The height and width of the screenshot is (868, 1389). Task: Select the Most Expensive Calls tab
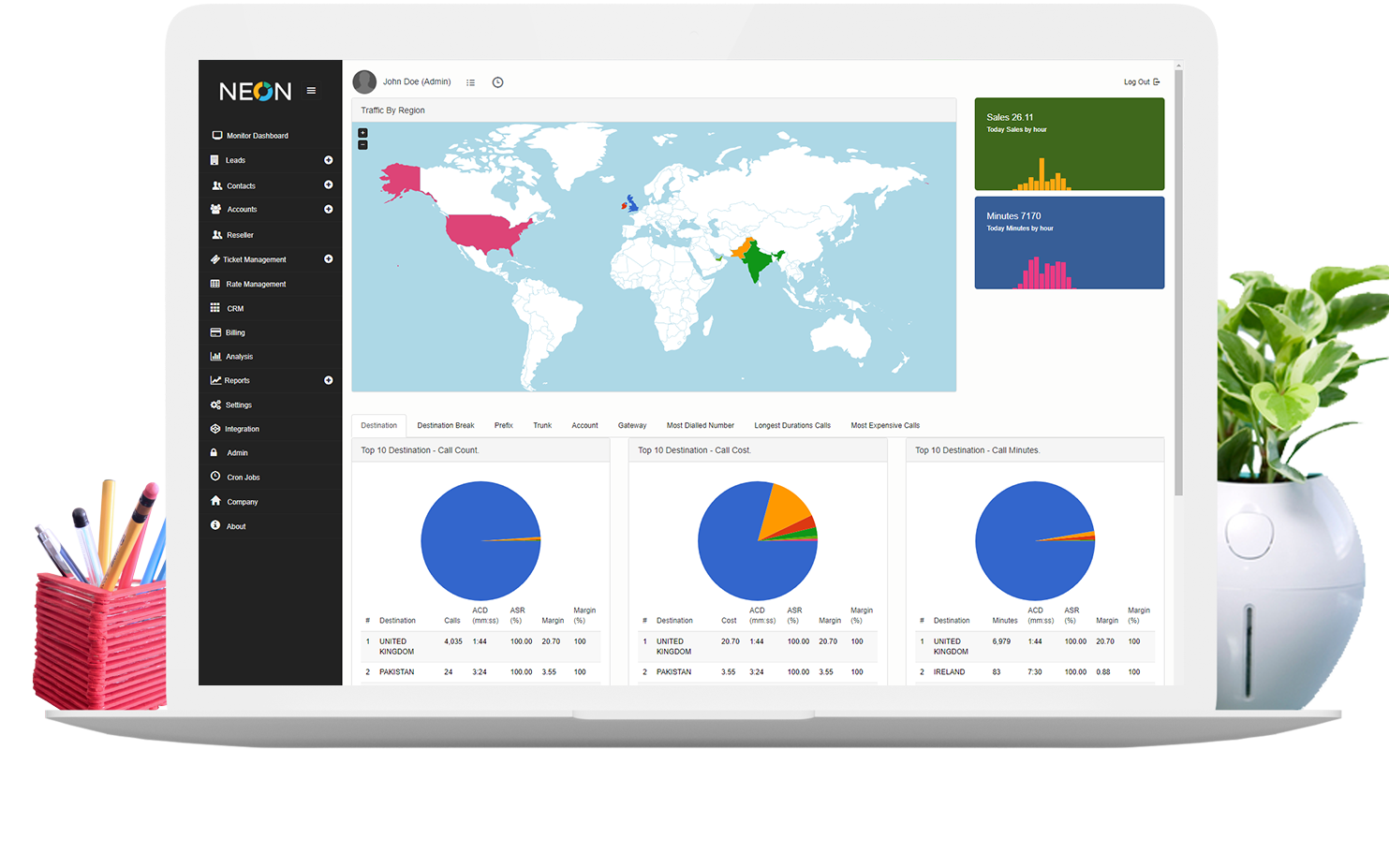885,425
